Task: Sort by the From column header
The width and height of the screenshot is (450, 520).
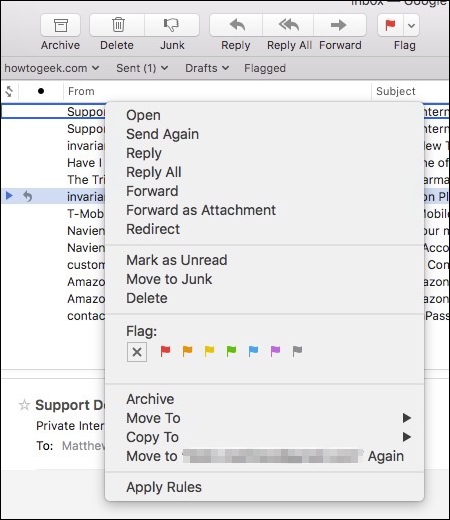Action: click(217, 91)
